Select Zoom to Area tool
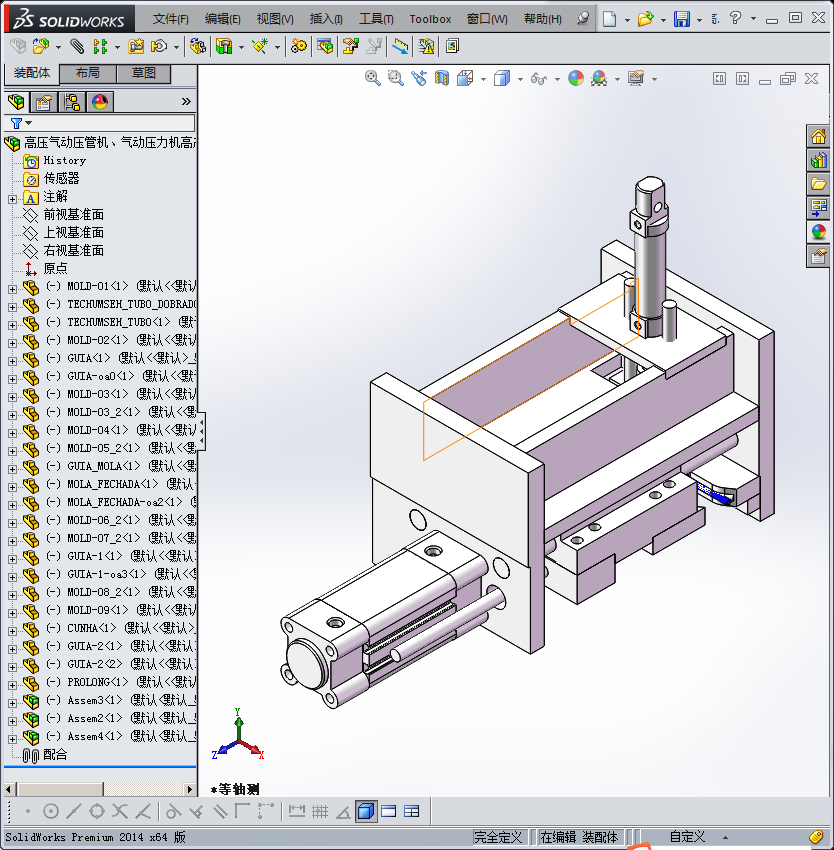This screenshot has height=850, width=834. 395,78
